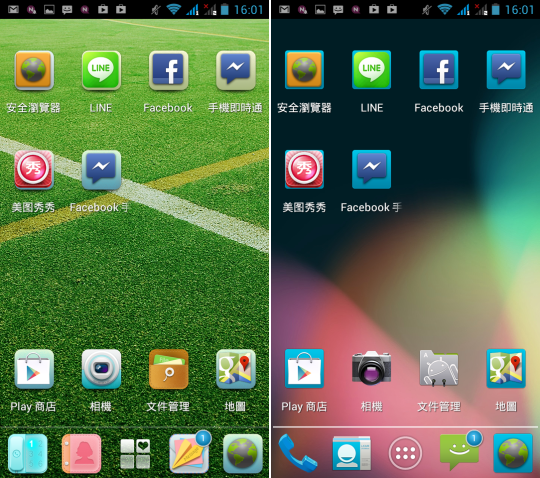This screenshot has height=478, width=540.
Task: Tap blue phone handset in right screen dock
Action: pyautogui.click(x=298, y=453)
